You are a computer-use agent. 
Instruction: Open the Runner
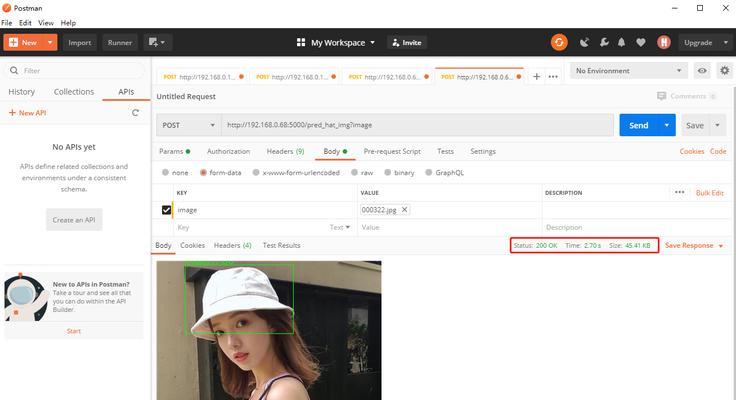point(120,43)
